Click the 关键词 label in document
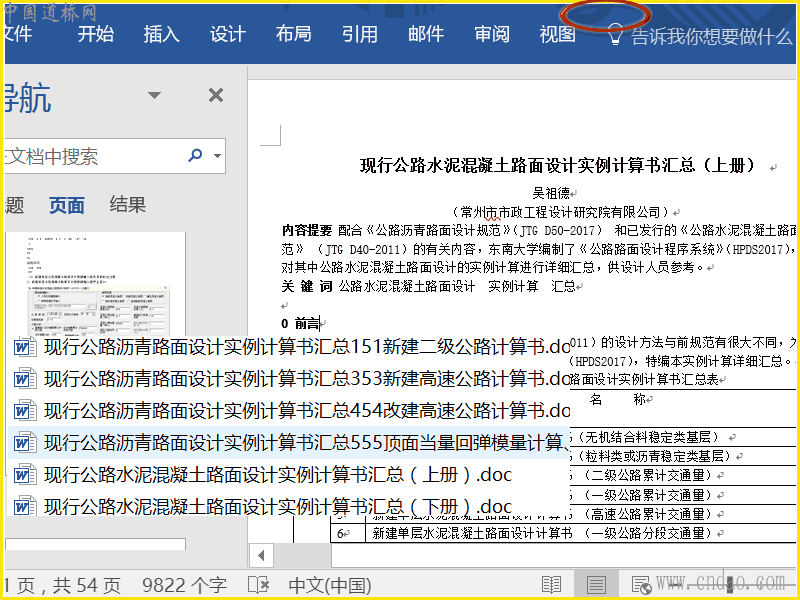Image resolution: width=800 pixels, height=600 pixels. [x=307, y=286]
